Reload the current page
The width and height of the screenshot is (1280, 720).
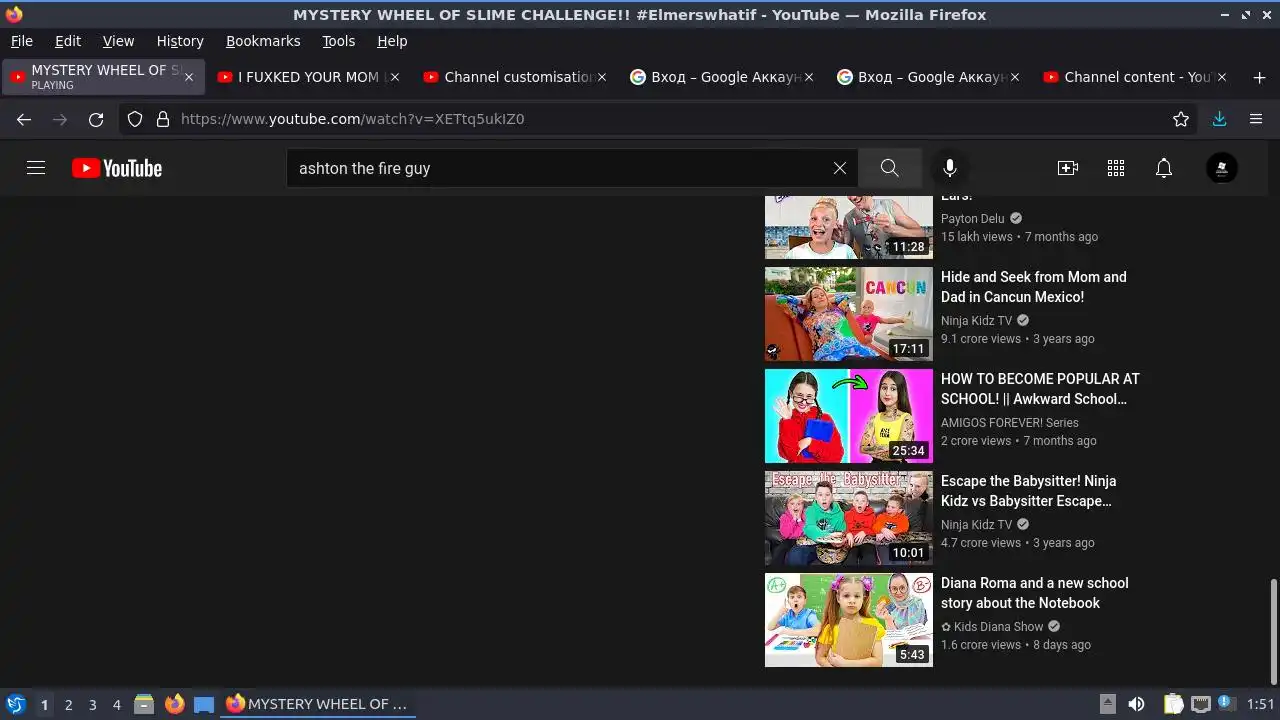96,119
